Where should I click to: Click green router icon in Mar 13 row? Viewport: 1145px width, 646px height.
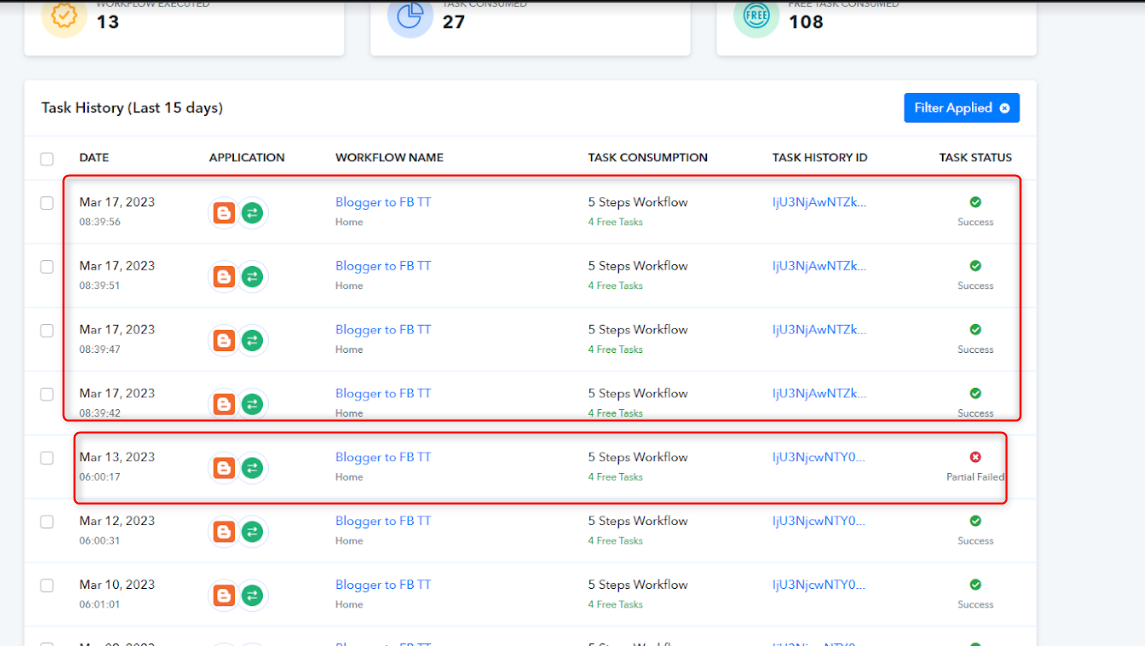click(253, 468)
